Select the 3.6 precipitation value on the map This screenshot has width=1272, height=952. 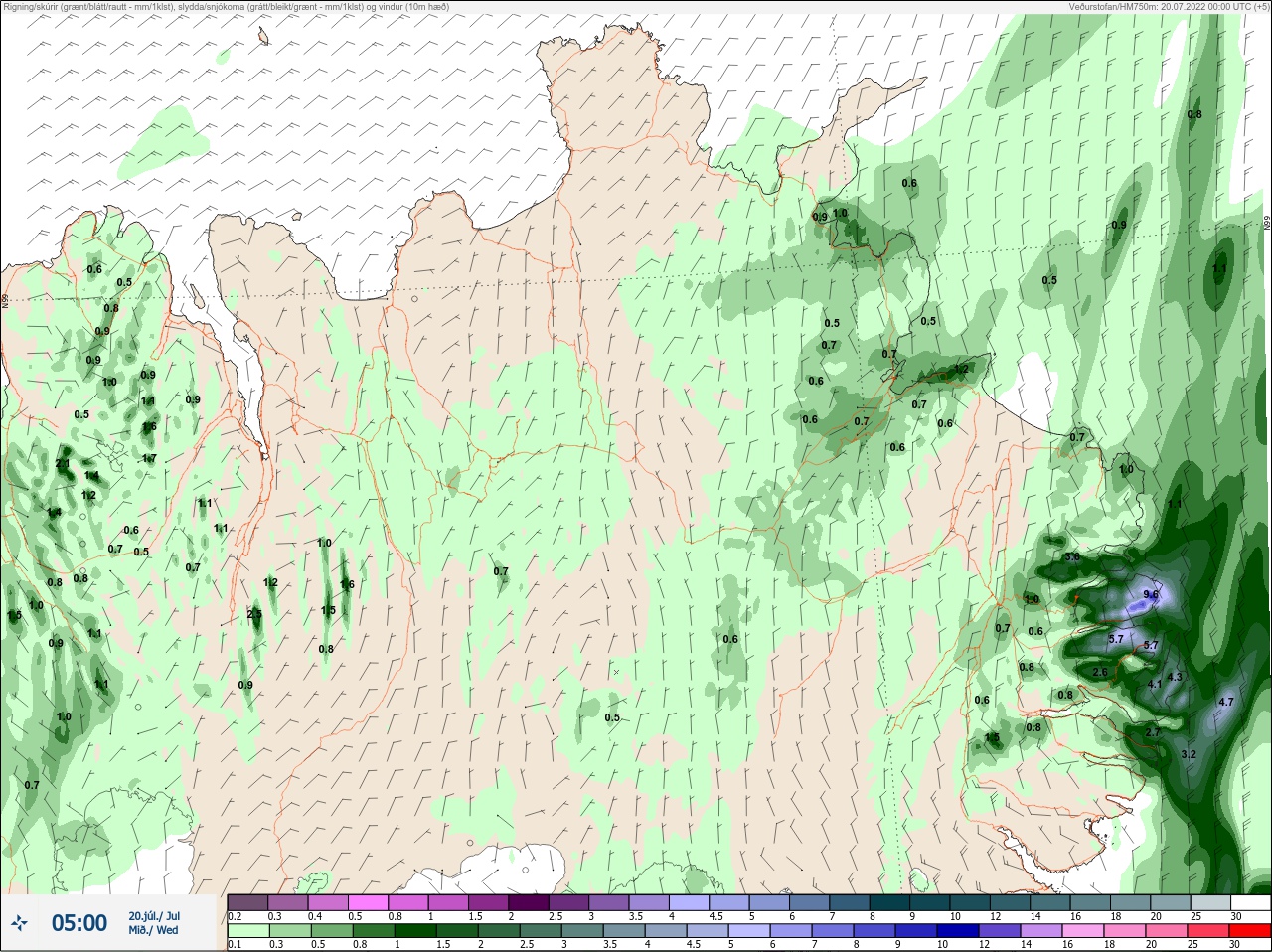coord(1072,557)
